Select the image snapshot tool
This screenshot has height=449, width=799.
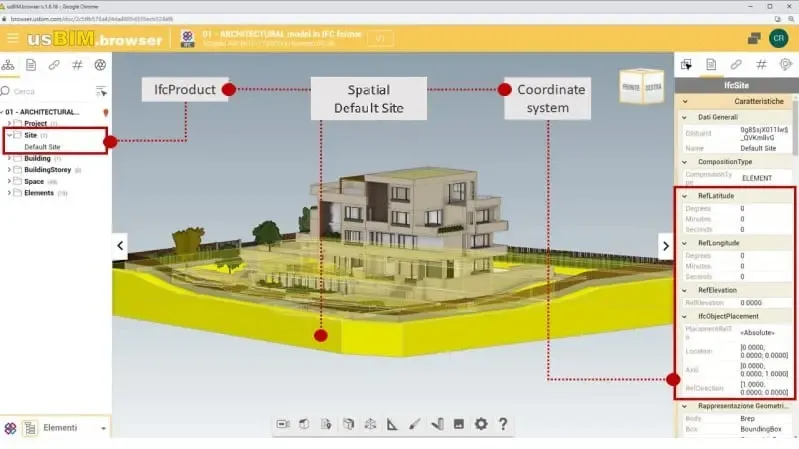click(459, 424)
